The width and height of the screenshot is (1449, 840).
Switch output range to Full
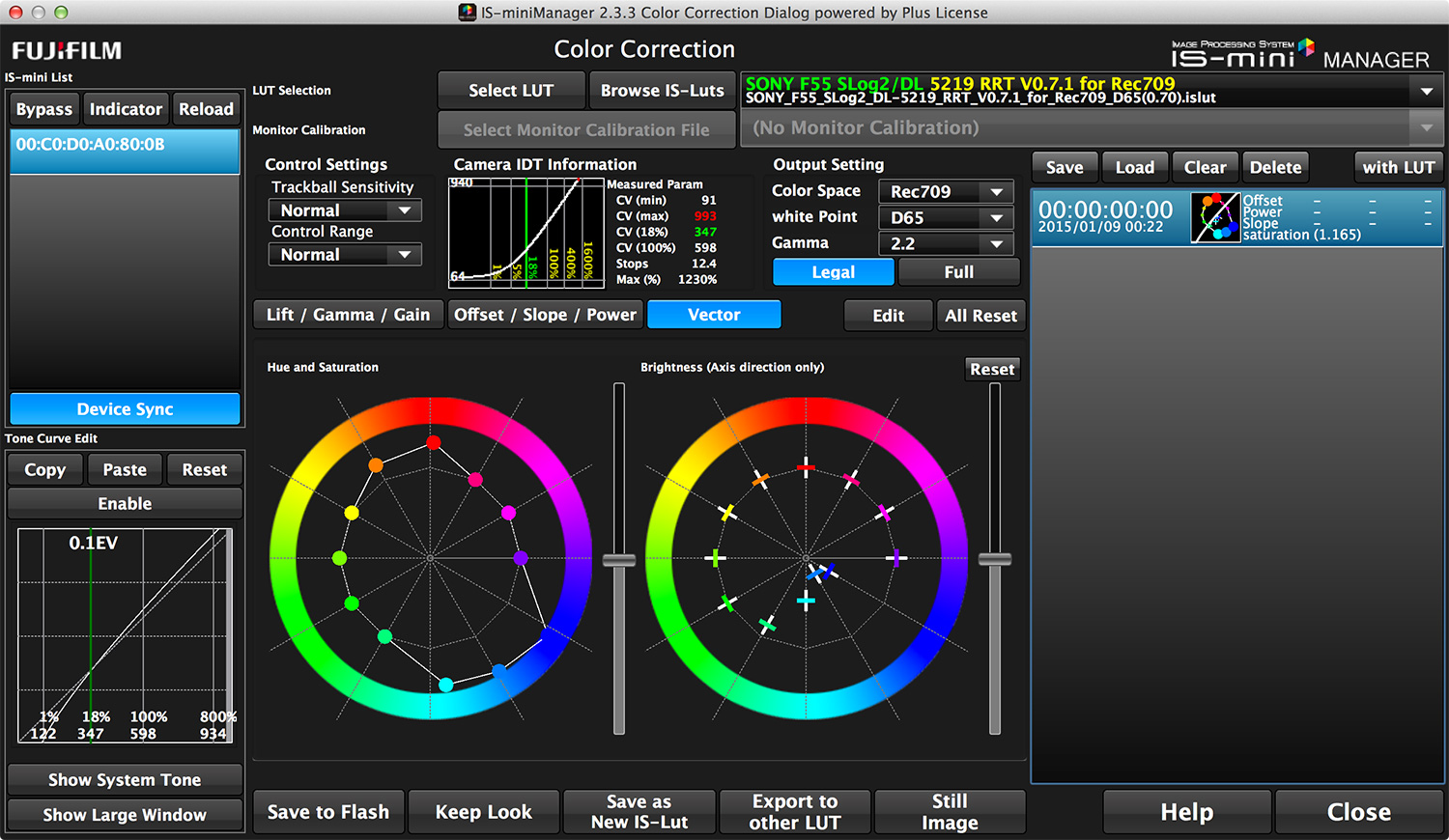(958, 272)
